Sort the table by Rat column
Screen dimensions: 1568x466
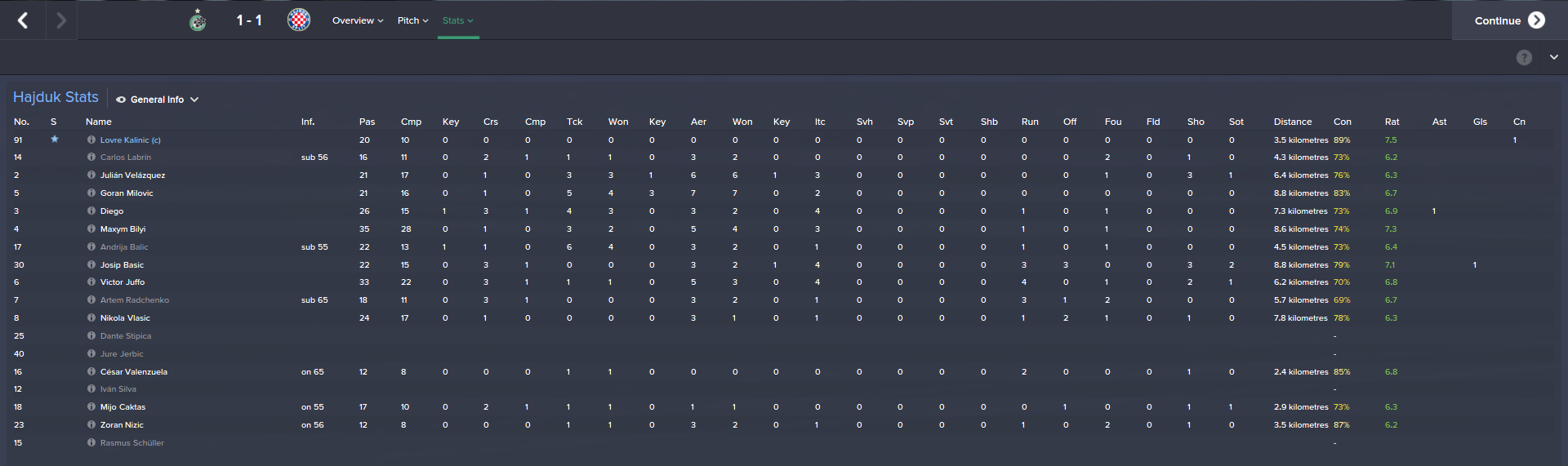[1392, 122]
